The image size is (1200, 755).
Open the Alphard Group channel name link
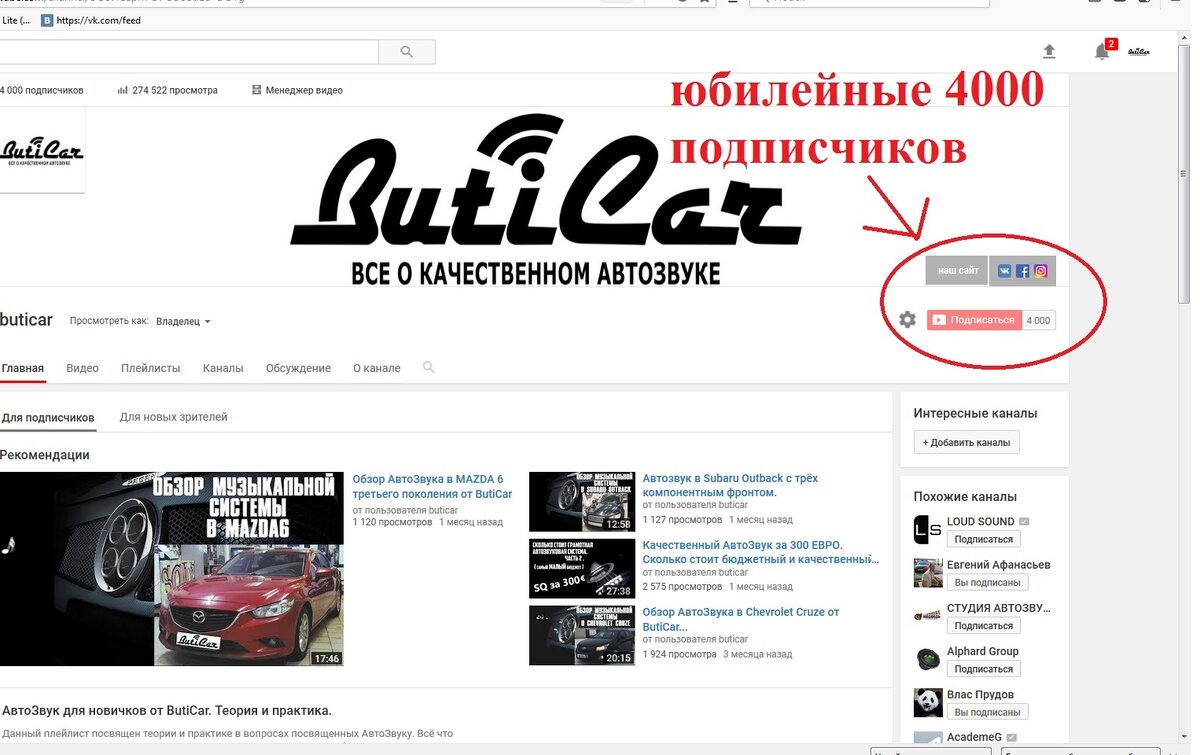[983, 651]
